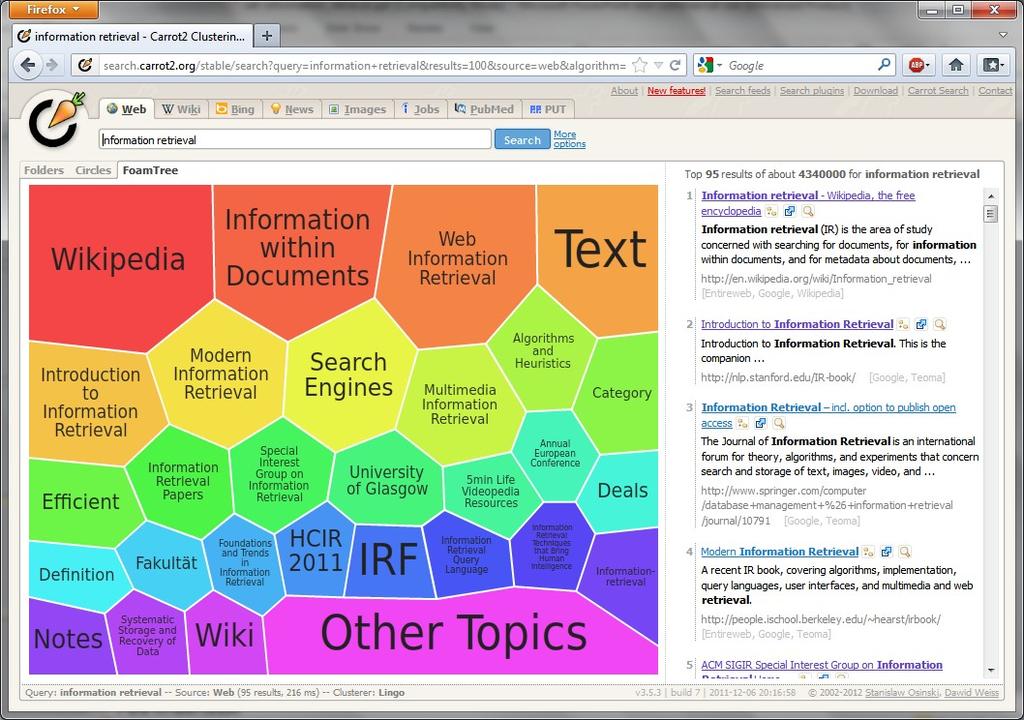Open Modern Information Retrieval result in new window
This screenshot has height=720, width=1024.
pyautogui.click(x=886, y=552)
